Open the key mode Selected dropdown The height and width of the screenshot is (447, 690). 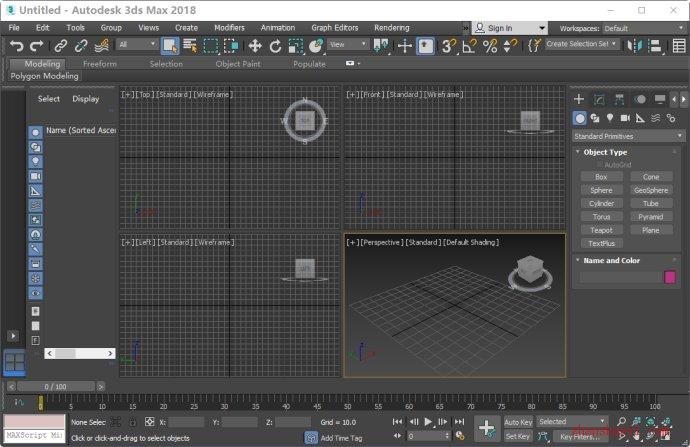[x=572, y=421]
